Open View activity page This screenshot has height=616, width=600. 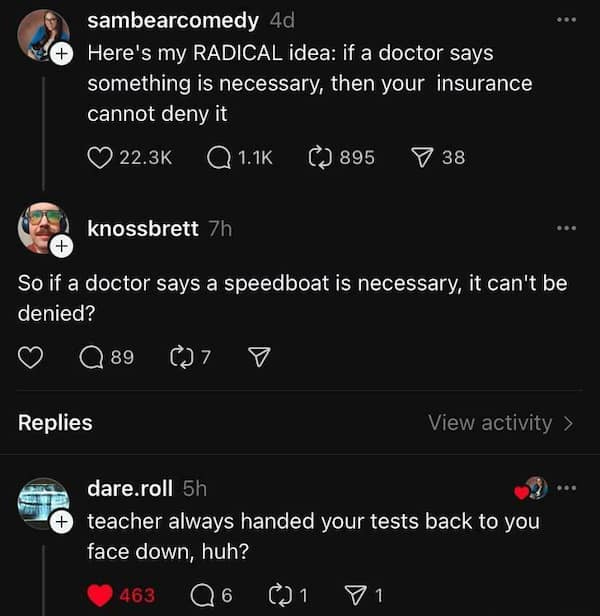(x=500, y=423)
